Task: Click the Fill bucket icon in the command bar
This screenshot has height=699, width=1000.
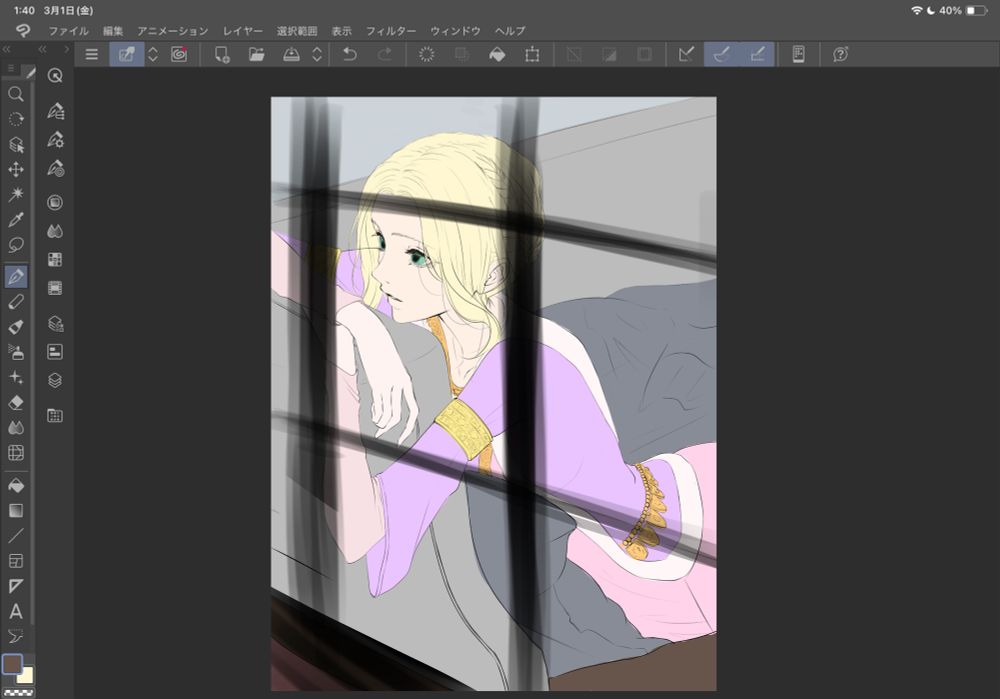Action: pyautogui.click(x=497, y=54)
